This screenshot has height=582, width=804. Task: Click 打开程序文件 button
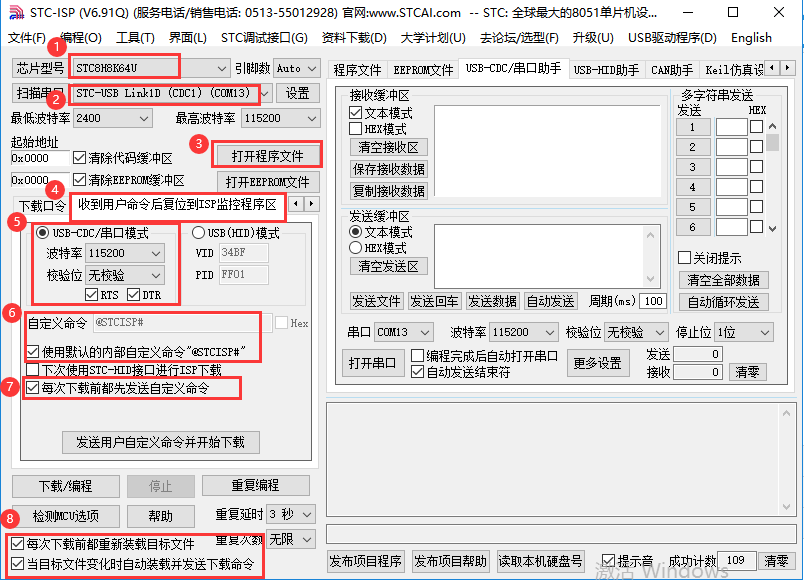point(267,156)
